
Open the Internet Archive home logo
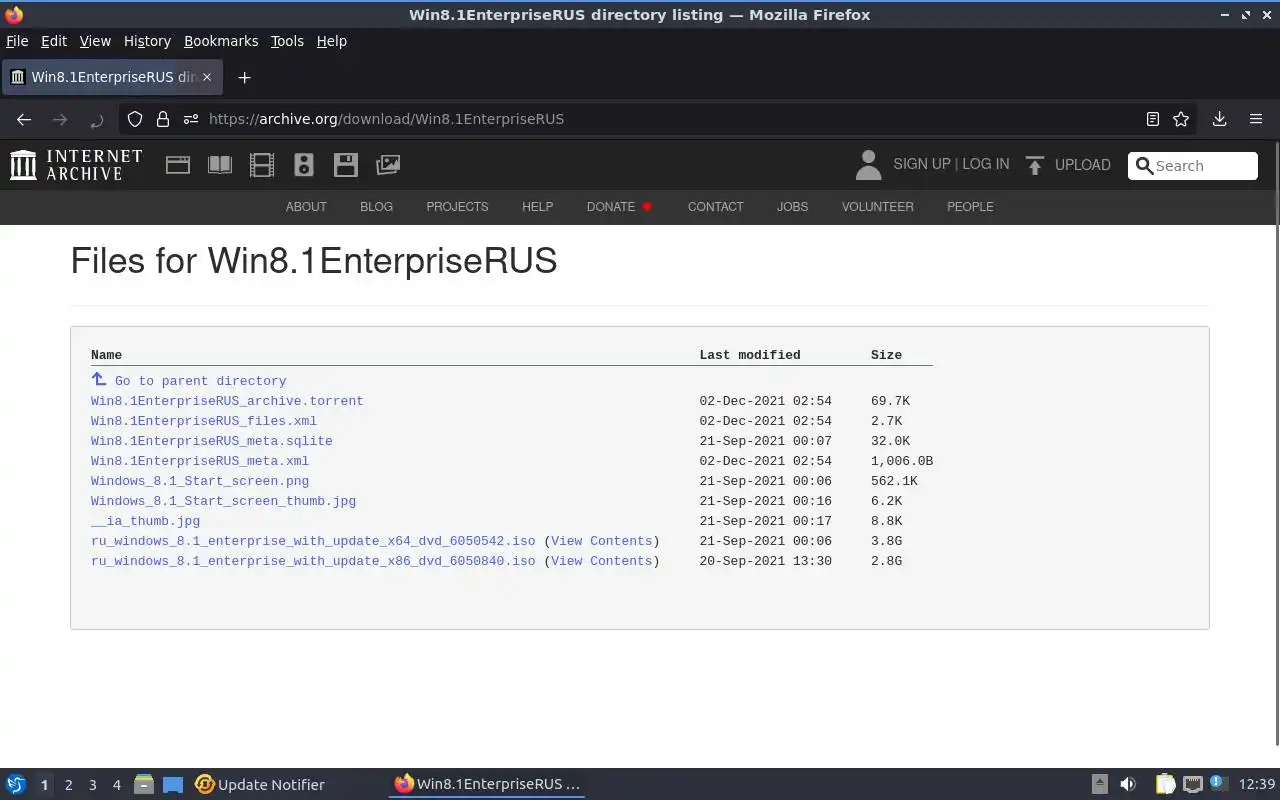point(76,165)
